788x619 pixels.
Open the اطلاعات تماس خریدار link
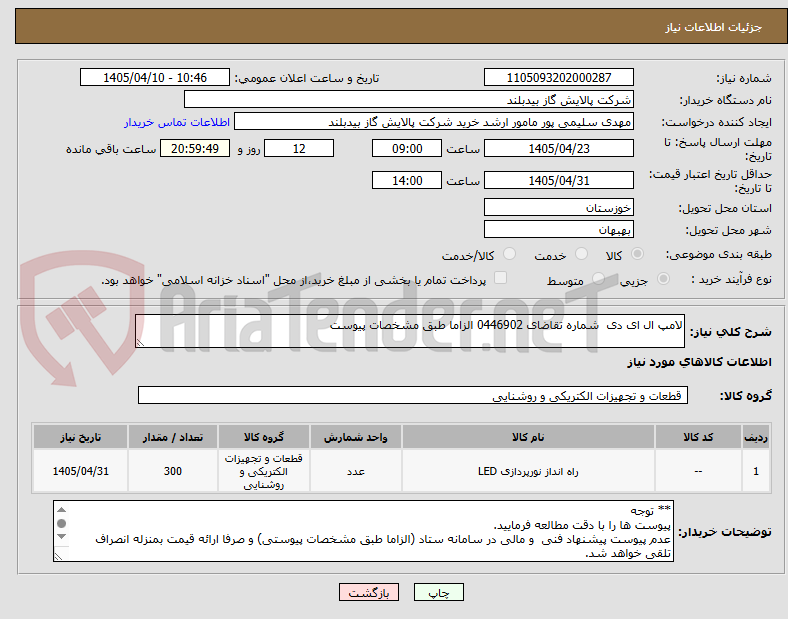point(177,122)
